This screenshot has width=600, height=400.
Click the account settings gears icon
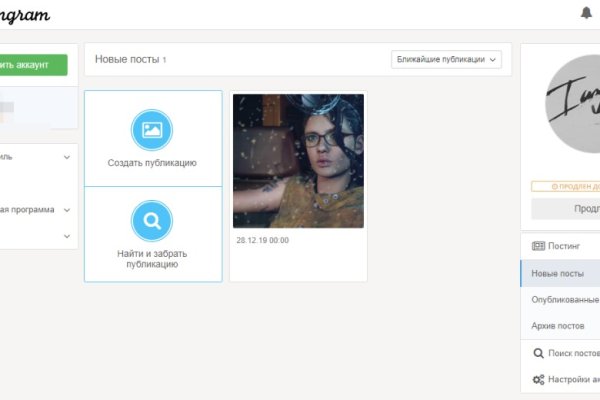click(x=538, y=379)
